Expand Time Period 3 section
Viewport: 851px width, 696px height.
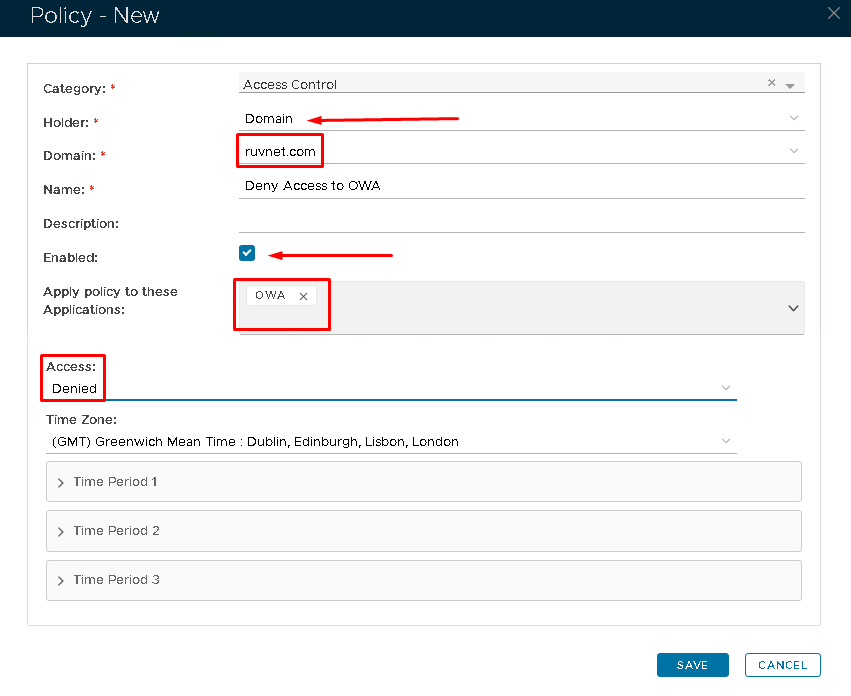pyautogui.click(x=423, y=580)
